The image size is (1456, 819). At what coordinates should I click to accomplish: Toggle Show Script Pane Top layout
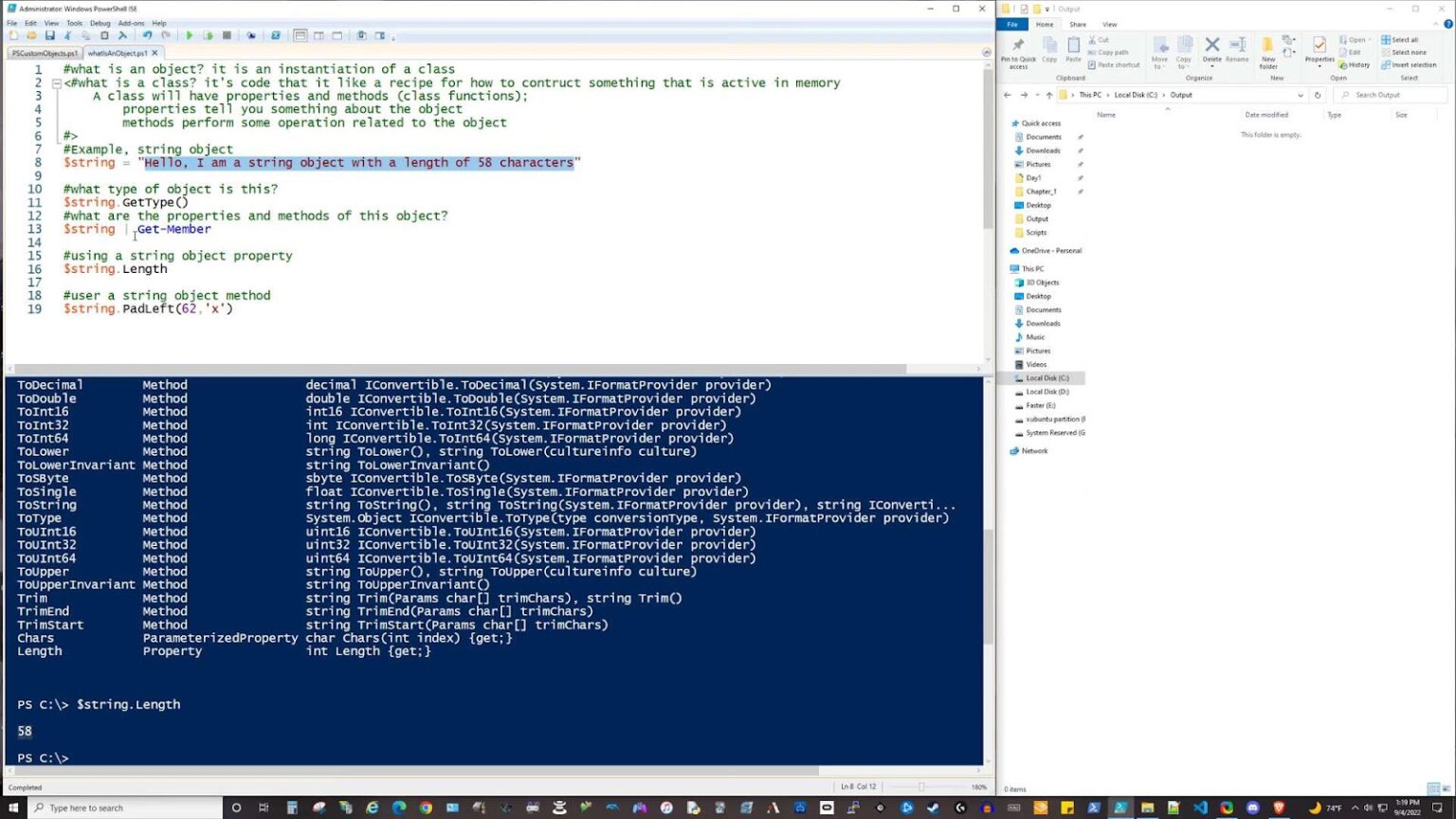click(x=300, y=36)
